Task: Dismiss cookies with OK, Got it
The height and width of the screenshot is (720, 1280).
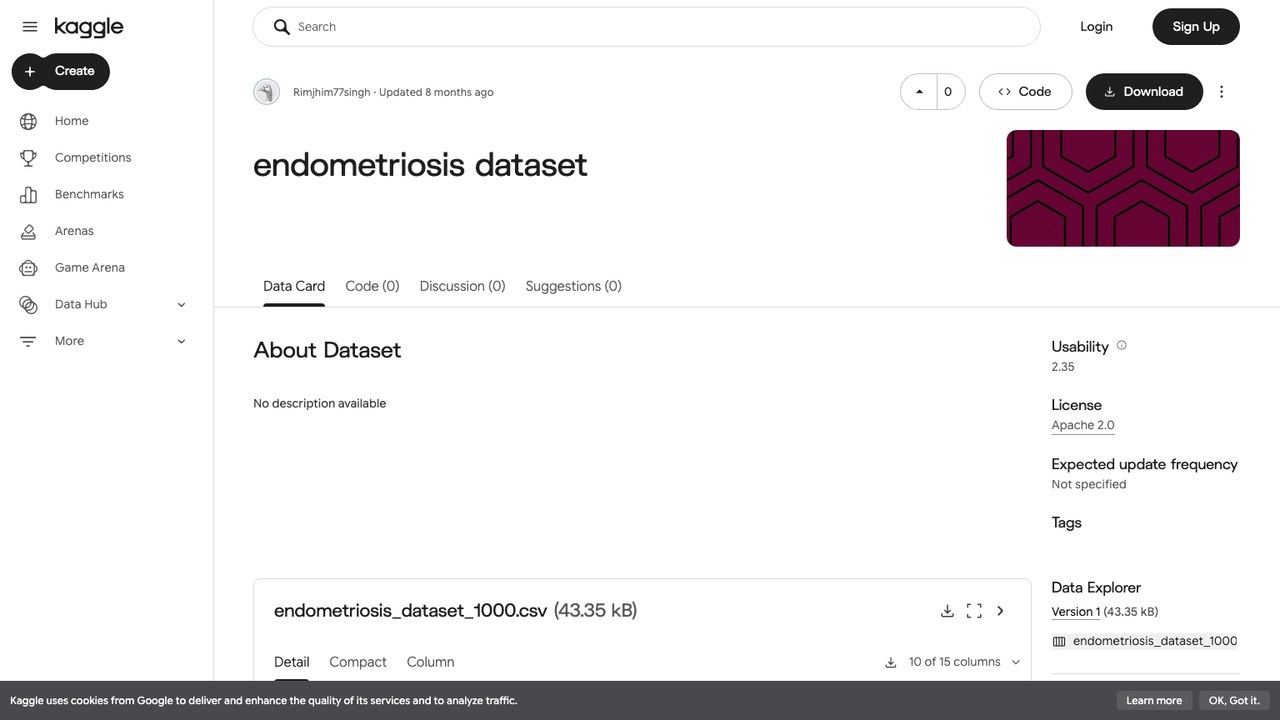Action: [x=1234, y=701]
